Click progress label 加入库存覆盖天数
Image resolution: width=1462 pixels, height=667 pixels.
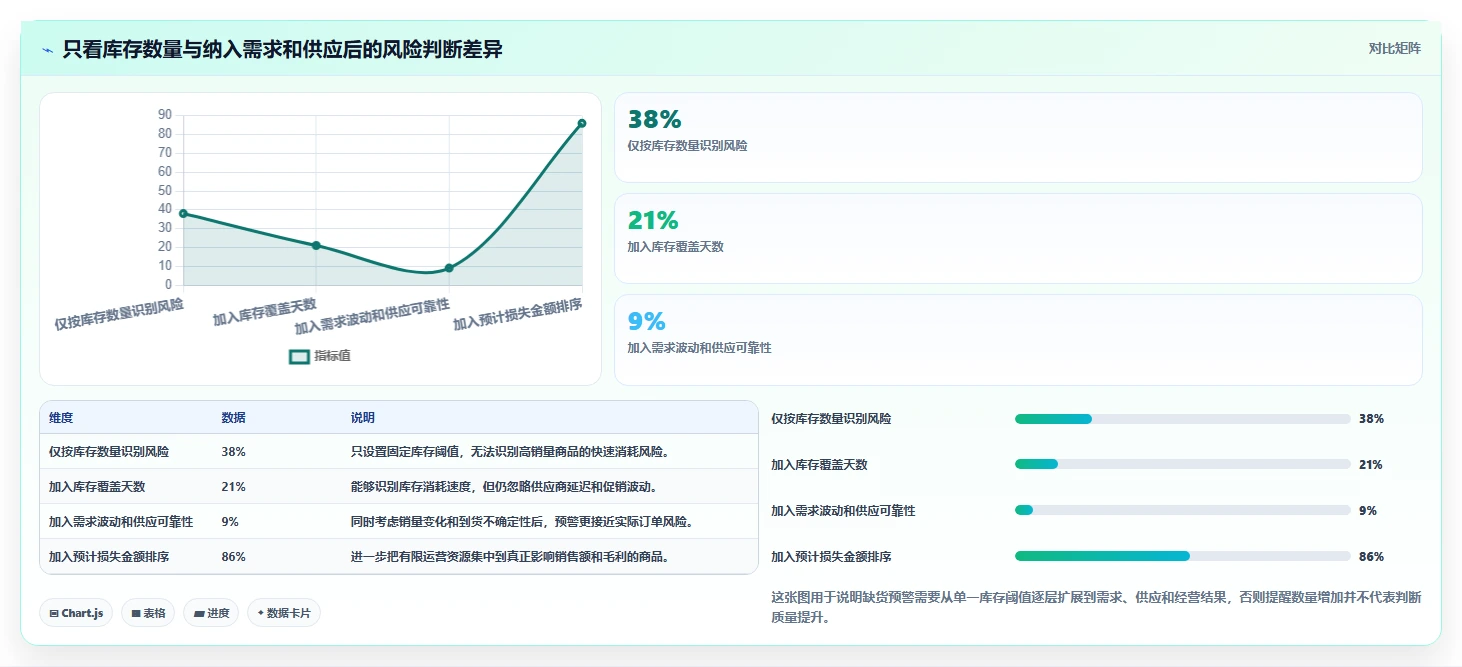(819, 465)
